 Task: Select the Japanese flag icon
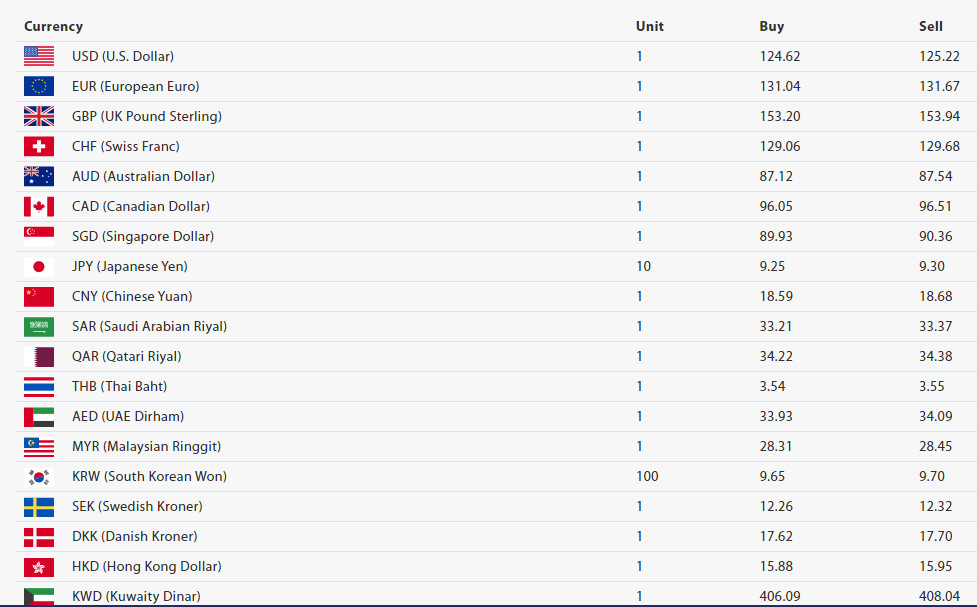click(39, 267)
